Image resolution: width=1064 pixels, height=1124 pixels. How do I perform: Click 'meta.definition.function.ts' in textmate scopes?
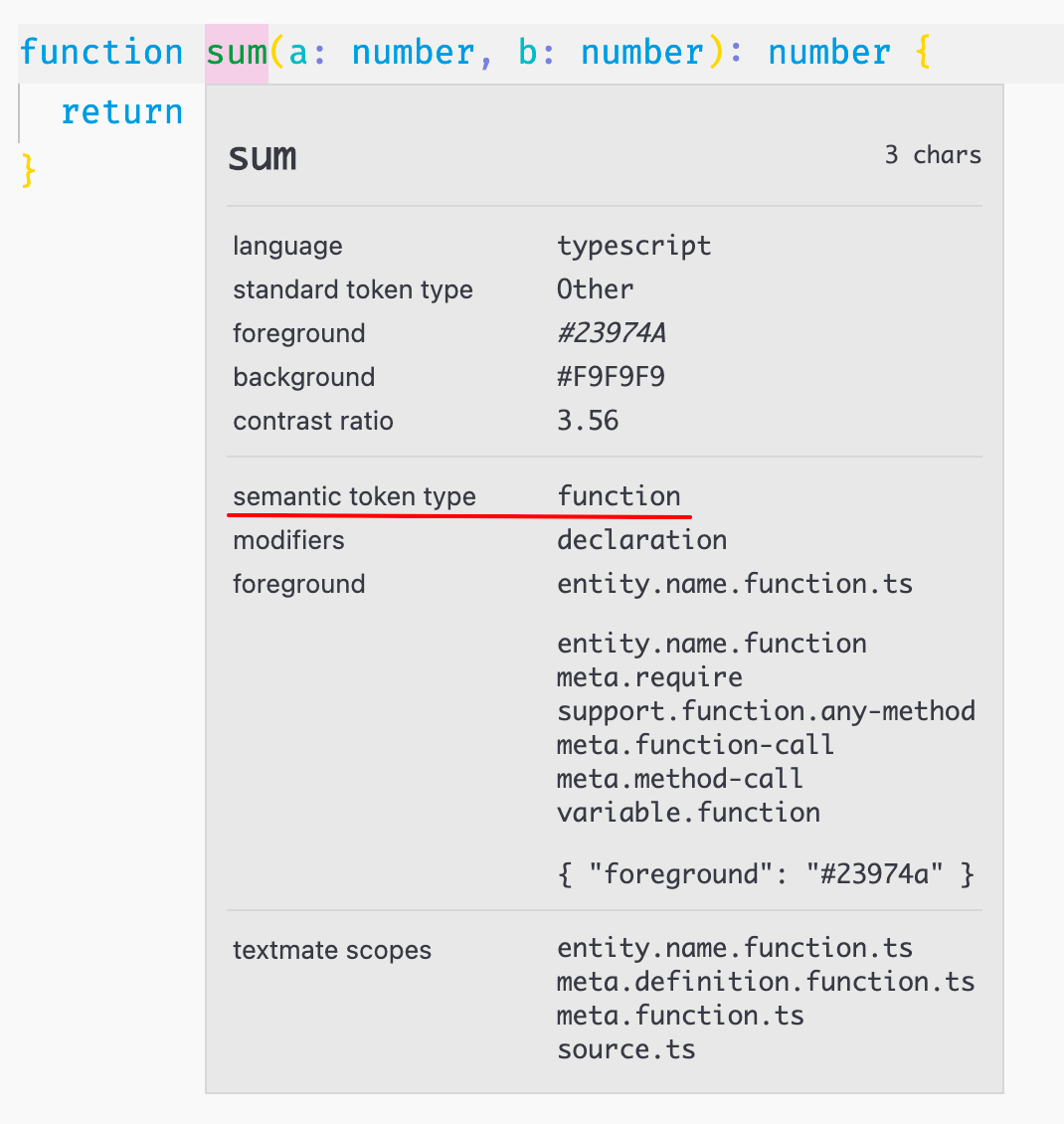click(x=766, y=982)
